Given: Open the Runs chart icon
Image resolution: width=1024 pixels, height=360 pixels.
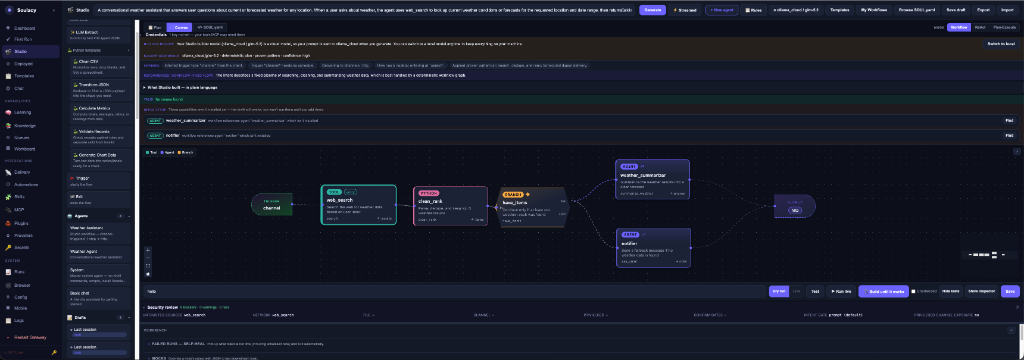Looking at the screenshot, I should point(8,271).
